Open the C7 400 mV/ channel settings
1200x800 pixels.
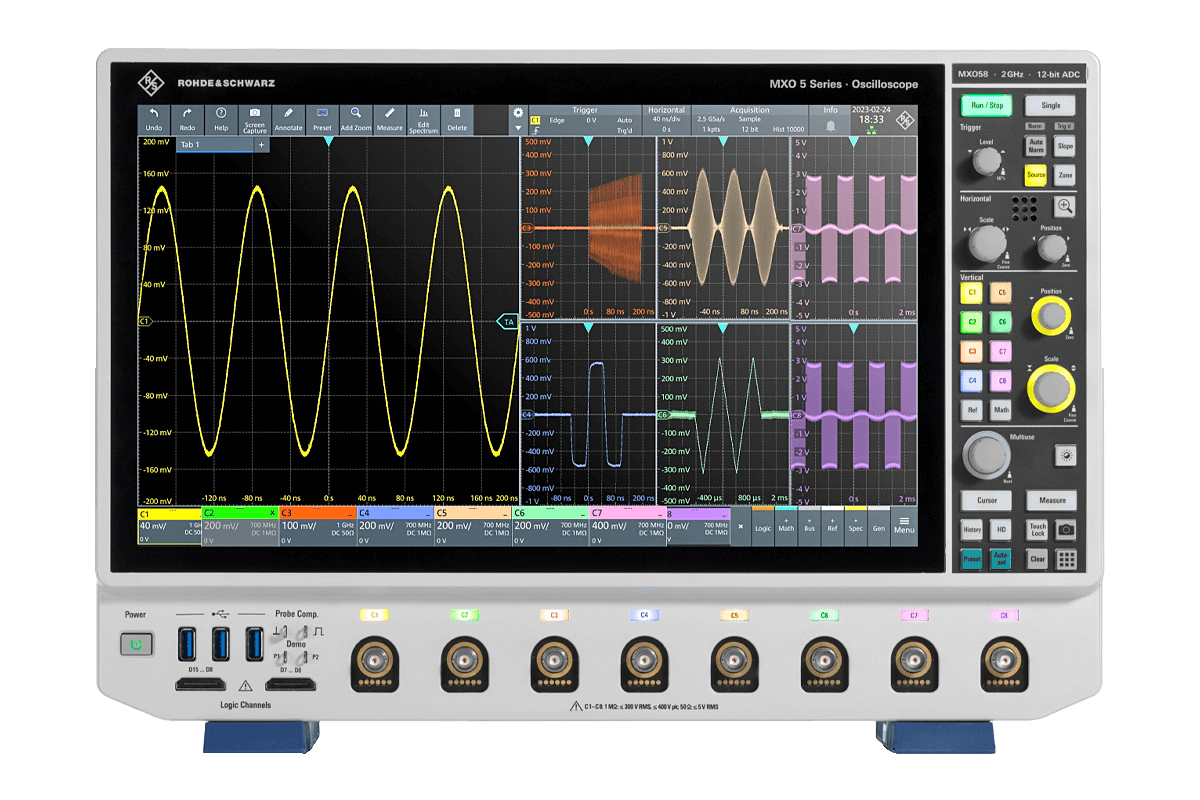(x=628, y=526)
